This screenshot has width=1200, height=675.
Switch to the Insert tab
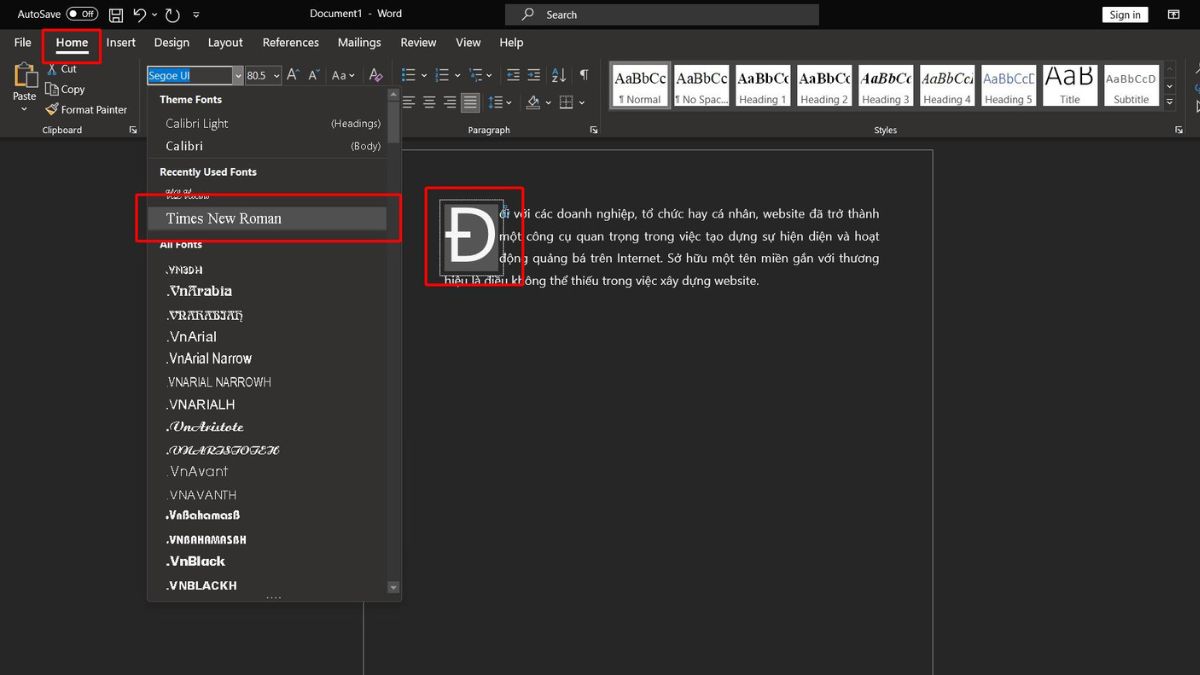pyautogui.click(x=121, y=43)
